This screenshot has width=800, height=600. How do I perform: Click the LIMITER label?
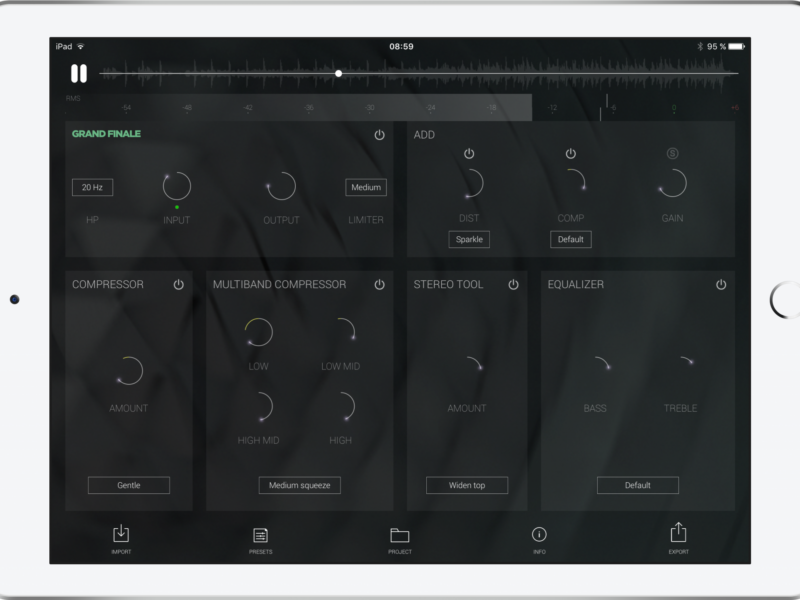point(366,220)
